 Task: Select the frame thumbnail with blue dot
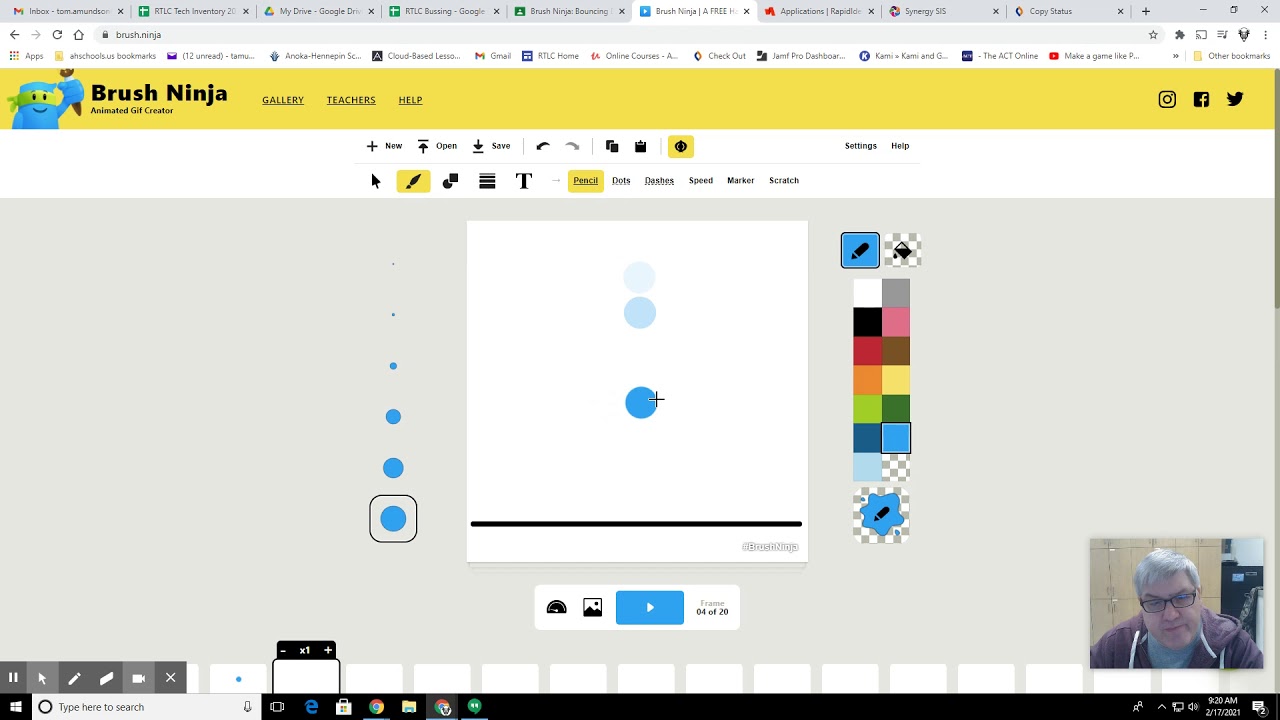click(238, 679)
